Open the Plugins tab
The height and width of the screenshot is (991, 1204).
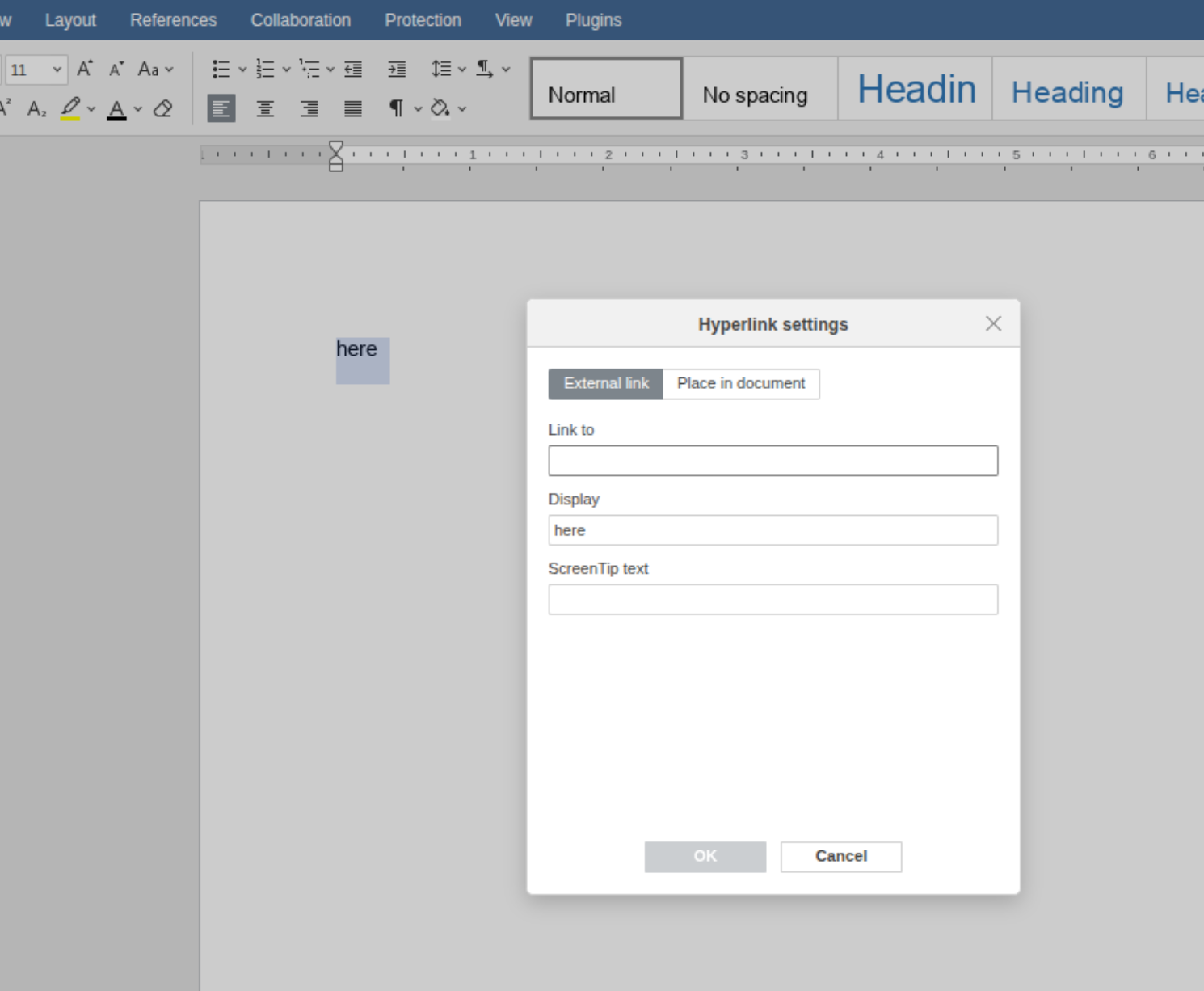click(594, 20)
